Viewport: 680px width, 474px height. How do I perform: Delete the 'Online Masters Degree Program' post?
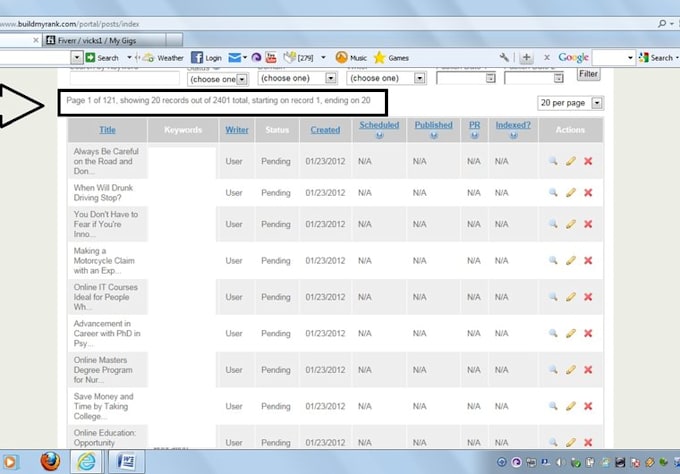[588, 370]
